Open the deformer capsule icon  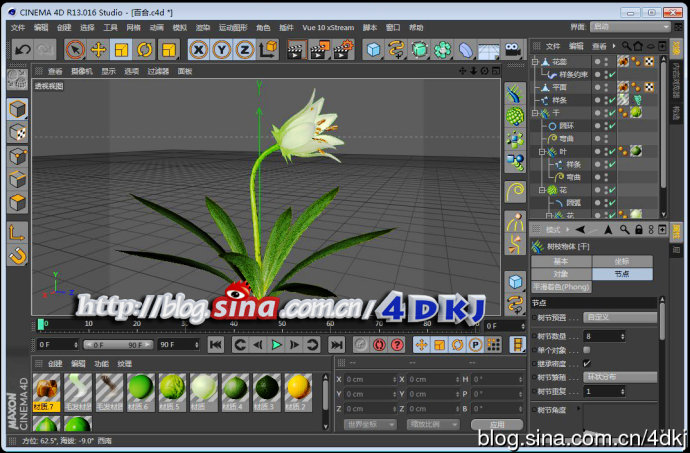pos(465,49)
